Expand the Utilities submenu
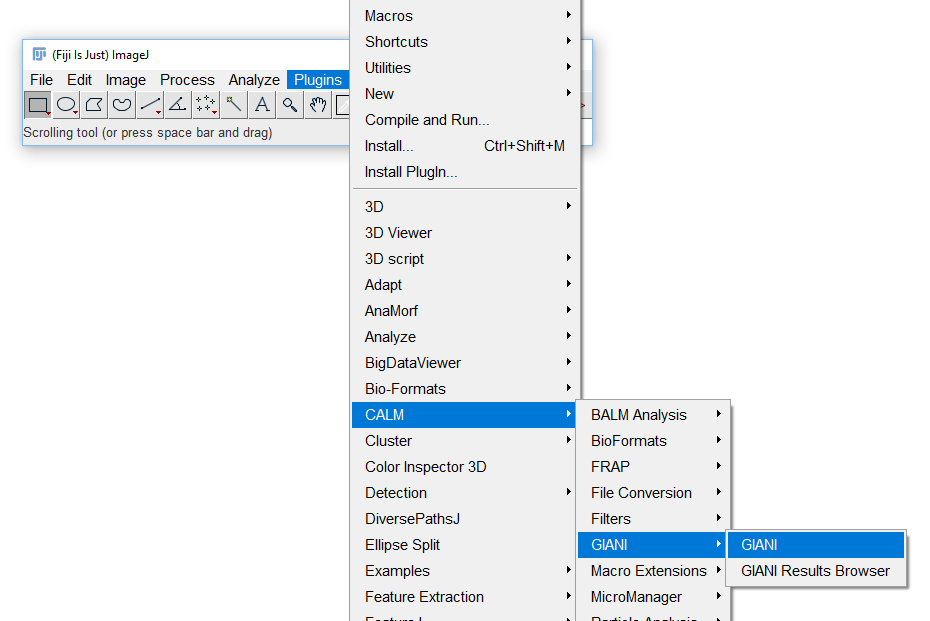 [x=464, y=68]
